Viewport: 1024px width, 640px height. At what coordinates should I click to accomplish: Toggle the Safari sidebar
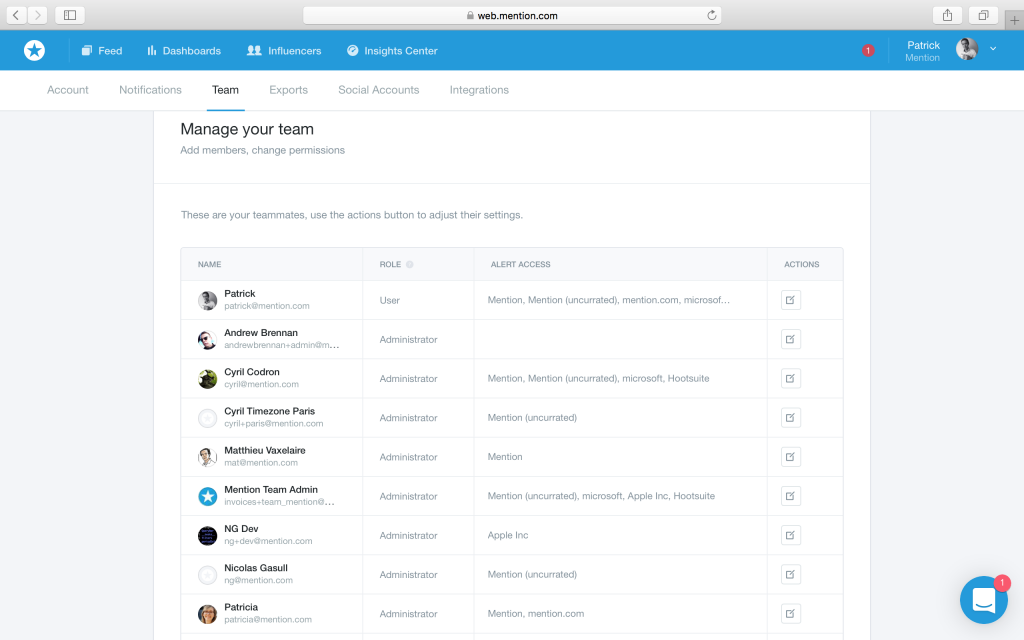click(70, 15)
